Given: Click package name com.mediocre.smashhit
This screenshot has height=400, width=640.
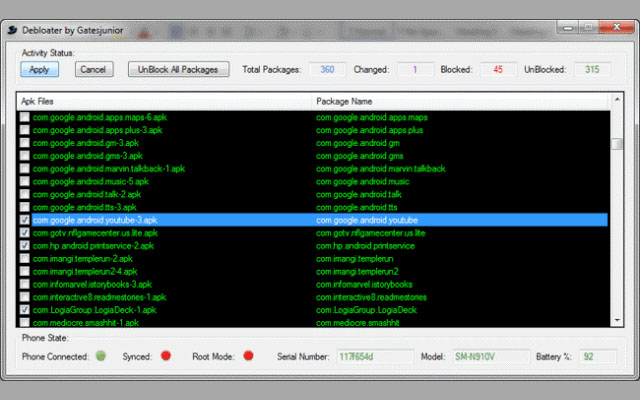Looking at the screenshot, I should click(x=358, y=322).
